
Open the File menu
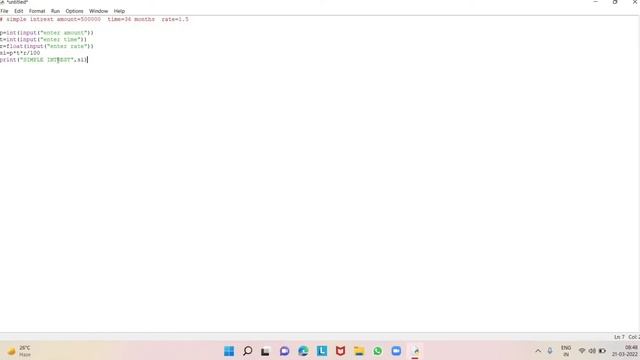[4, 11]
